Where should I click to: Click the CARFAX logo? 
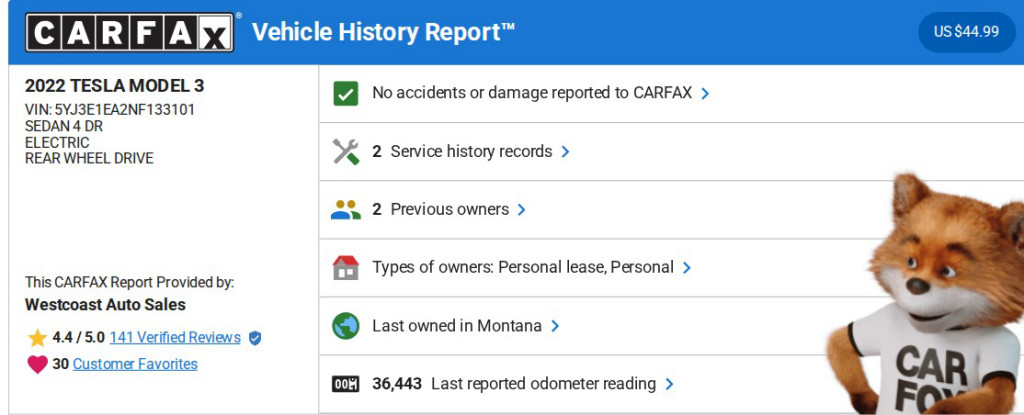132,32
